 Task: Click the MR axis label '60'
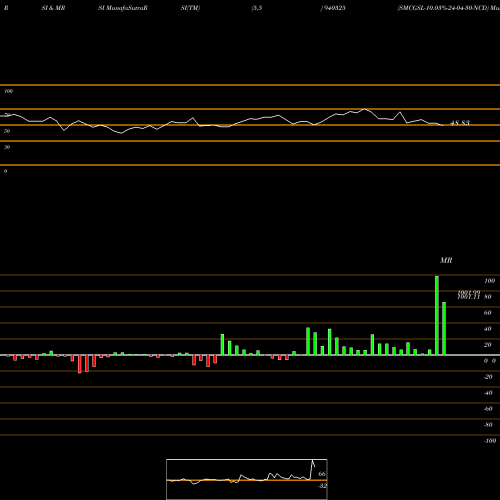pos(487,313)
